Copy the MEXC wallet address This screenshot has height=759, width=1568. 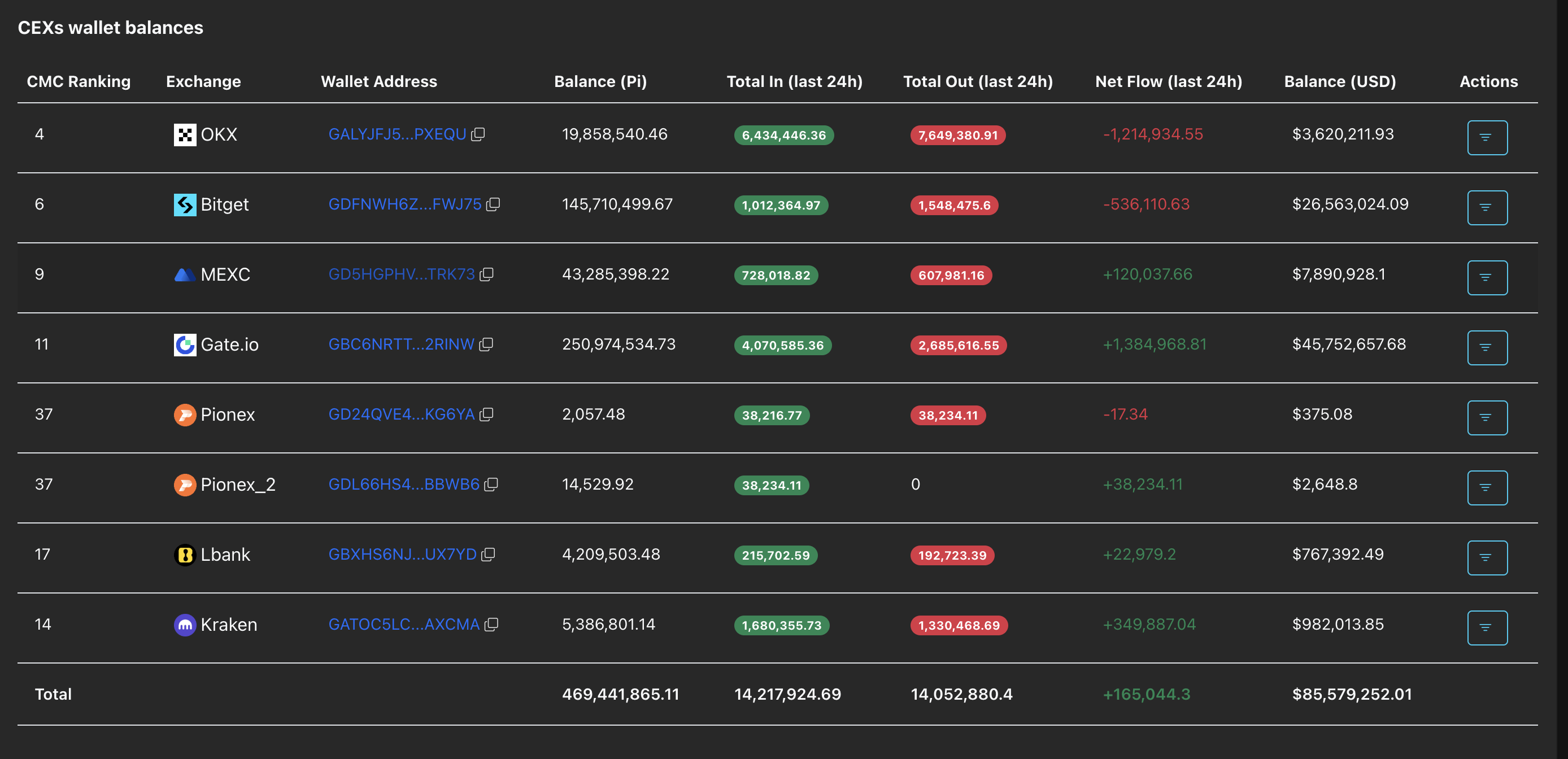tap(486, 274)
